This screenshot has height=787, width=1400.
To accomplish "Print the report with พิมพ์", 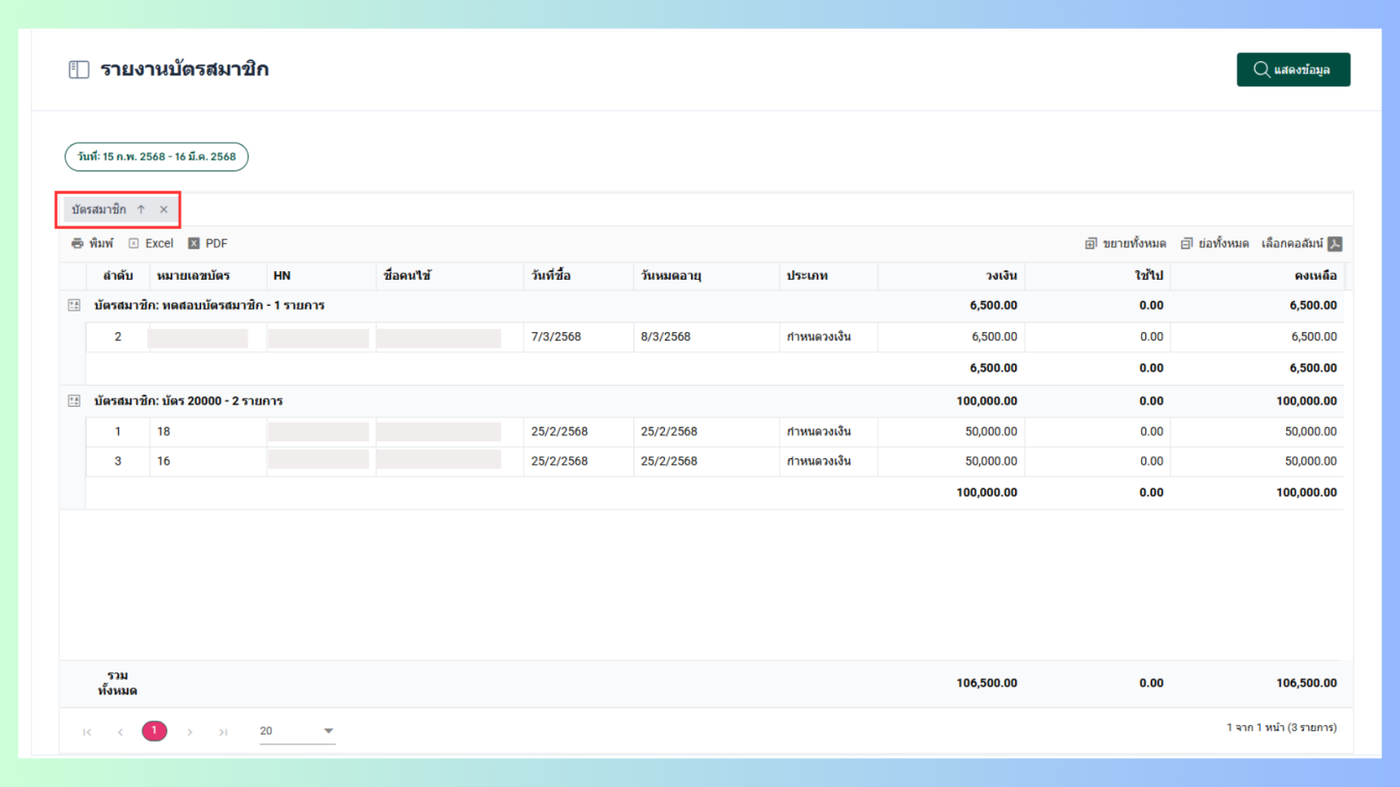I will pyautogui.click(x=92, y=244).
